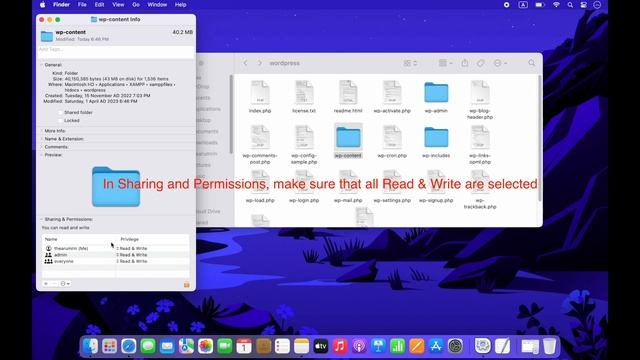Toggle the Shared folder checkbox

(x=60, y=112)
